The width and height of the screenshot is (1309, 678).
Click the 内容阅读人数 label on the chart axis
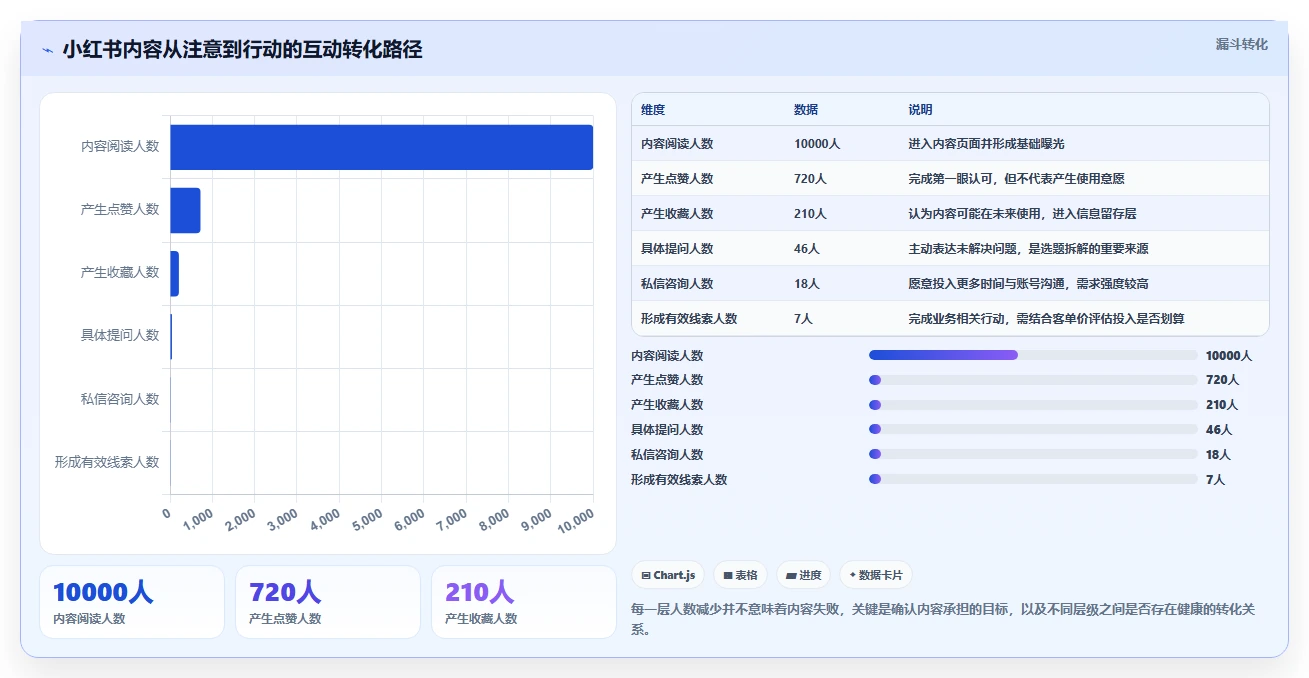click(120, 146)
